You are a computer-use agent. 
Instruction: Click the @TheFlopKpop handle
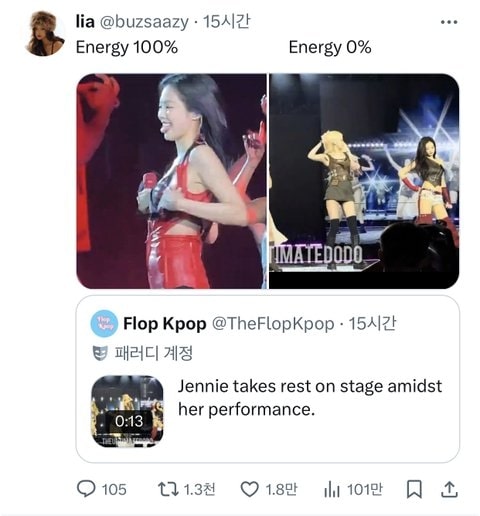[273, 324]
